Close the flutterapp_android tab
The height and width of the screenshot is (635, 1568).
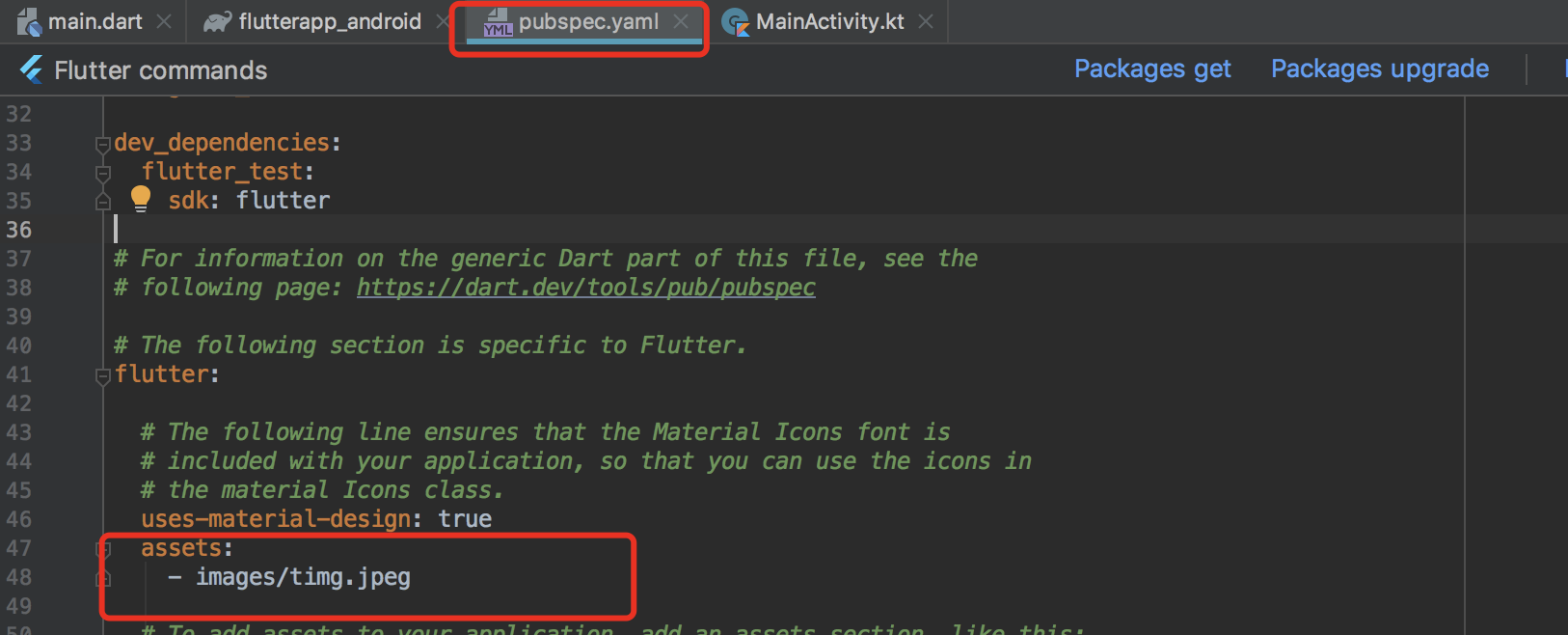pos(442,21)
